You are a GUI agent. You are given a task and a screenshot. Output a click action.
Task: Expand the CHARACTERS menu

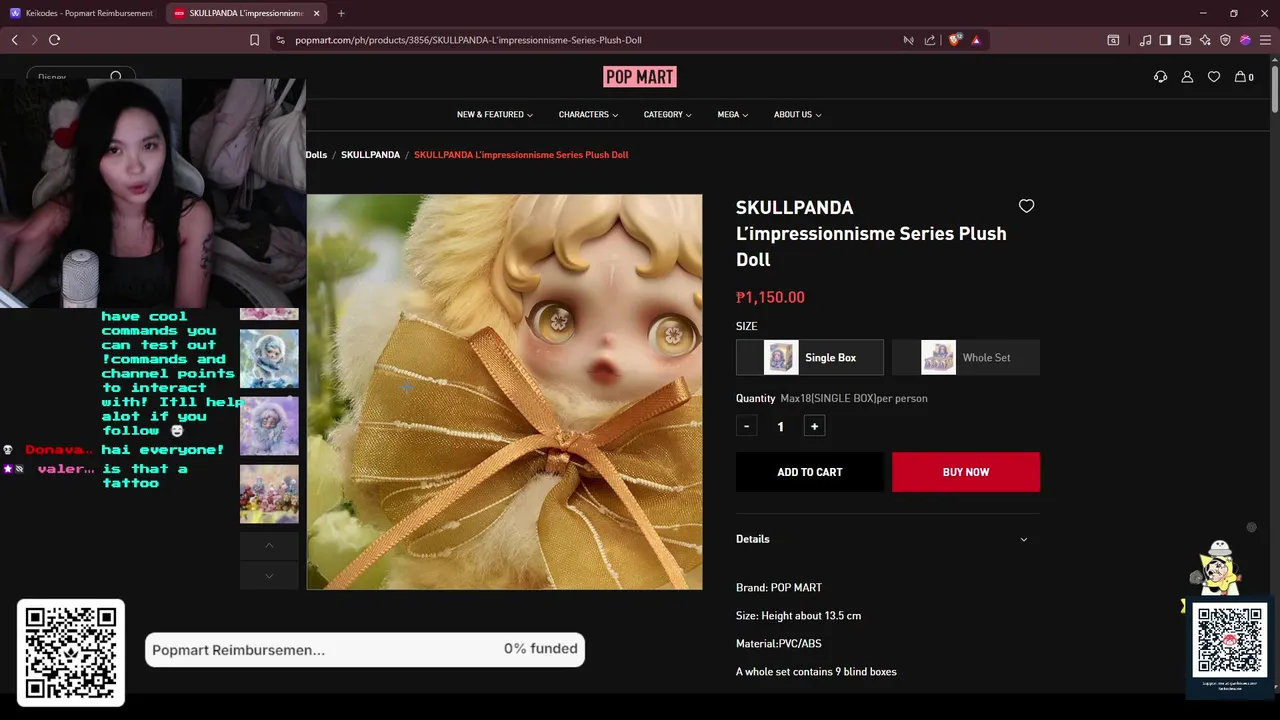(x=588, y=115)
